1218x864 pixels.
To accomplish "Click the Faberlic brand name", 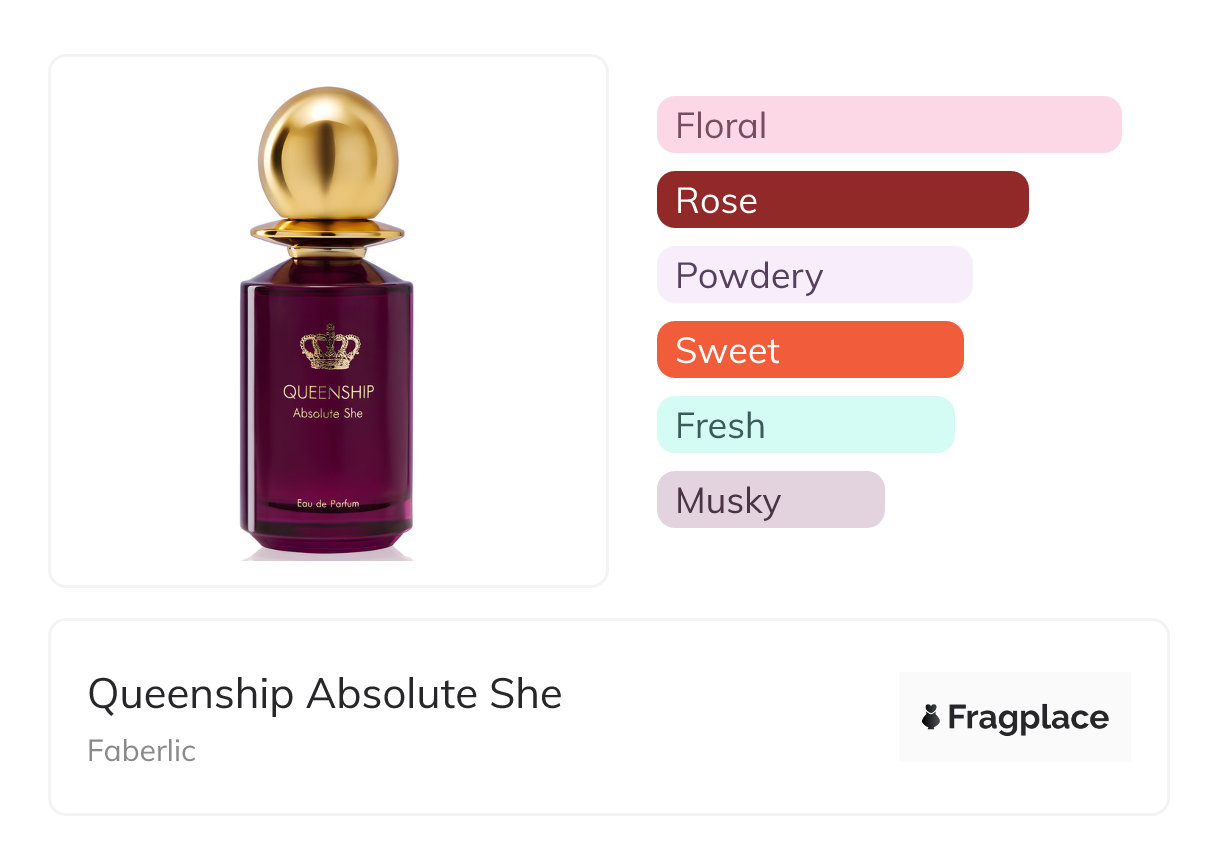I will point(141,751).
